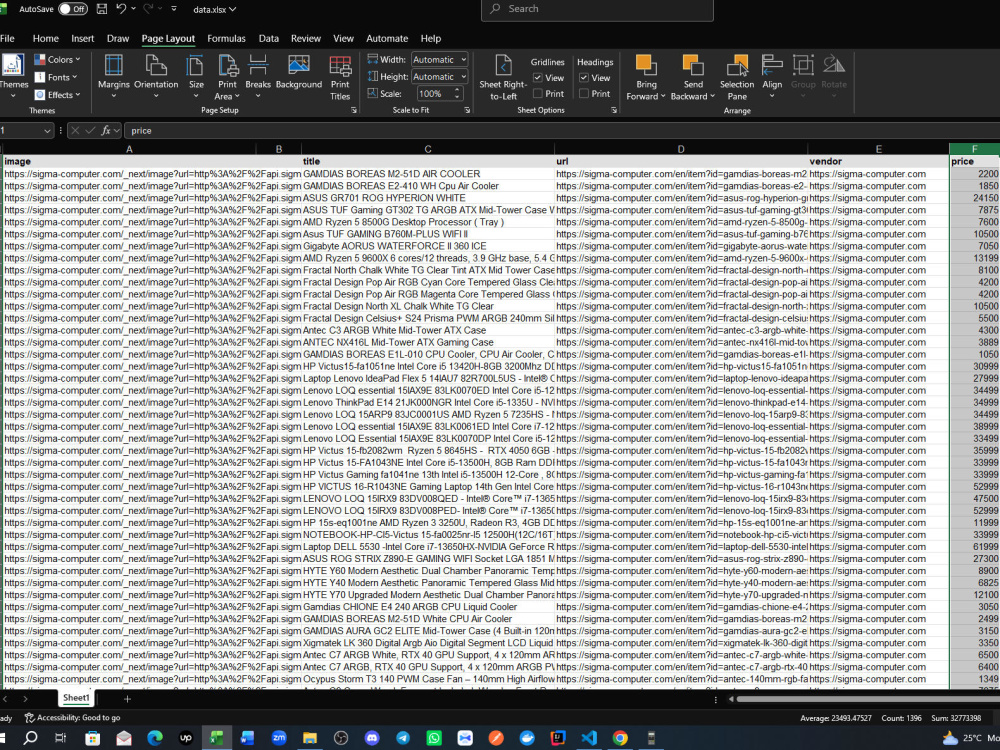Image resolution: width=1000 pixels, height=750 pixels.
Task: Open Print Titles settings
Action: pos(340,77)
